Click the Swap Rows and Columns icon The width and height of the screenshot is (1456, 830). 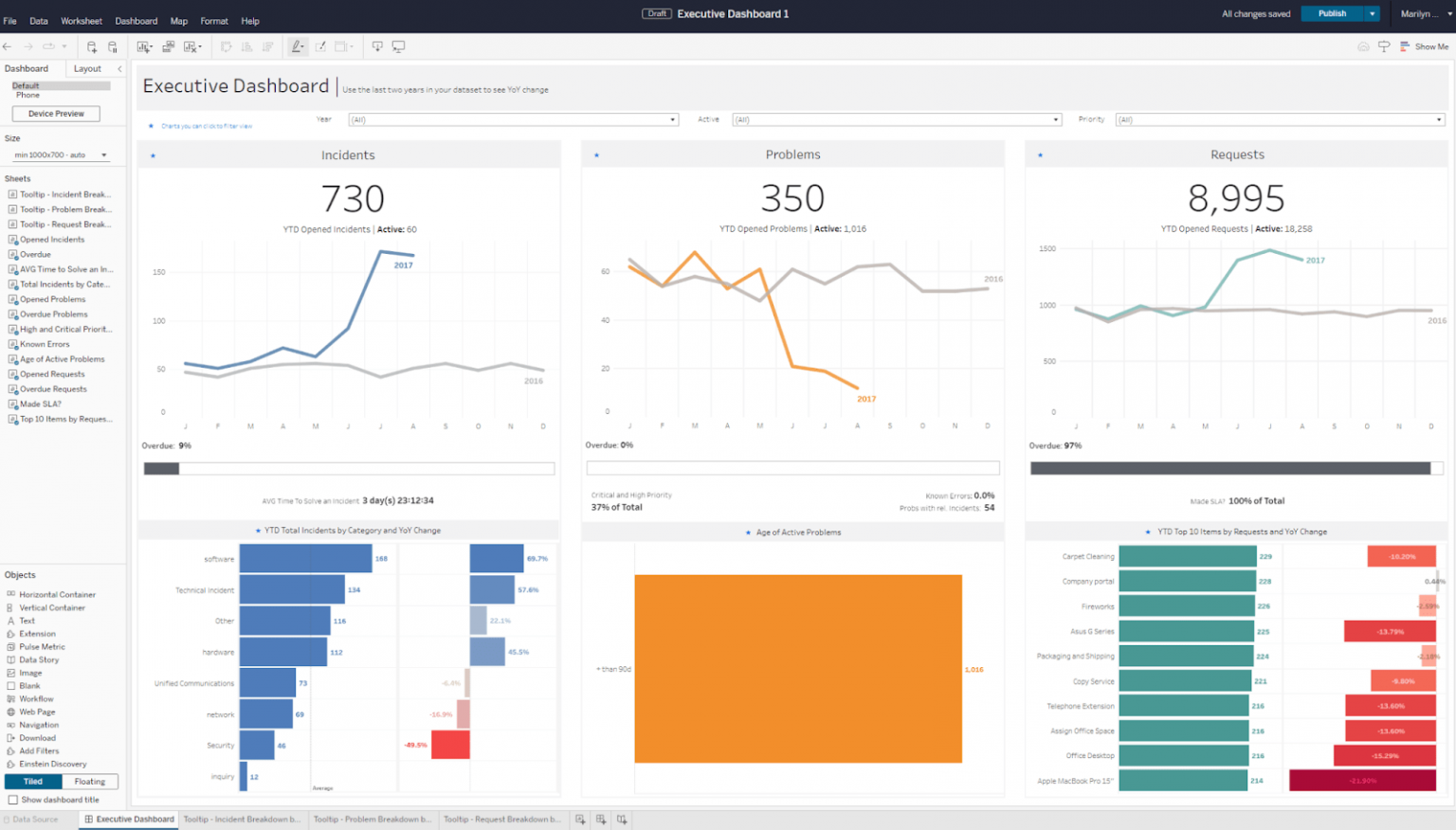[x=227, y=45]
